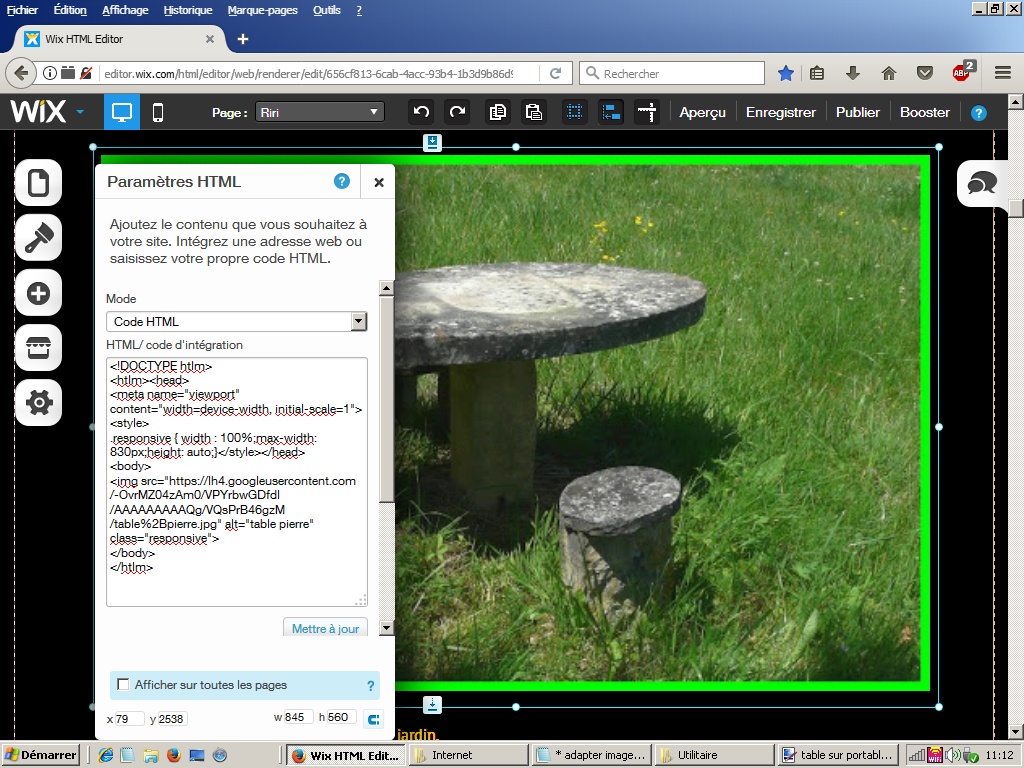Open the Outils menu

coord(327,10)
